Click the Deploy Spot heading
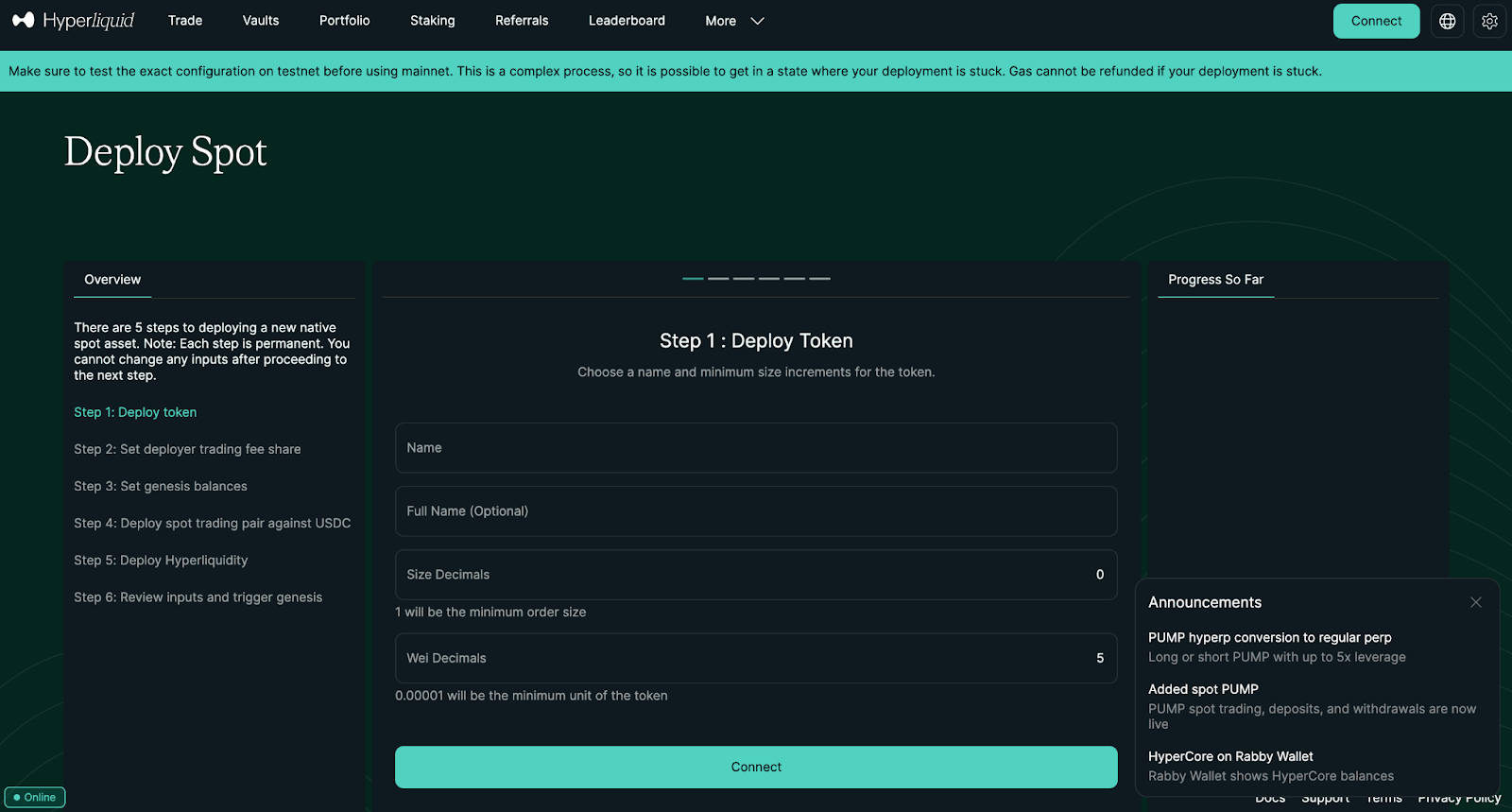This screenshot has width=1512, height=812. pos(165,152)
